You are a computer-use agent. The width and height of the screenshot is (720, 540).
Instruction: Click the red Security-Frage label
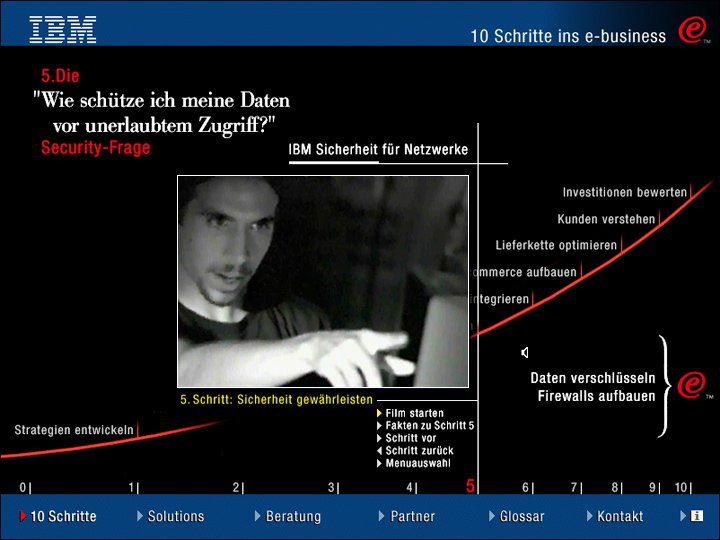(x=96, y=147)
